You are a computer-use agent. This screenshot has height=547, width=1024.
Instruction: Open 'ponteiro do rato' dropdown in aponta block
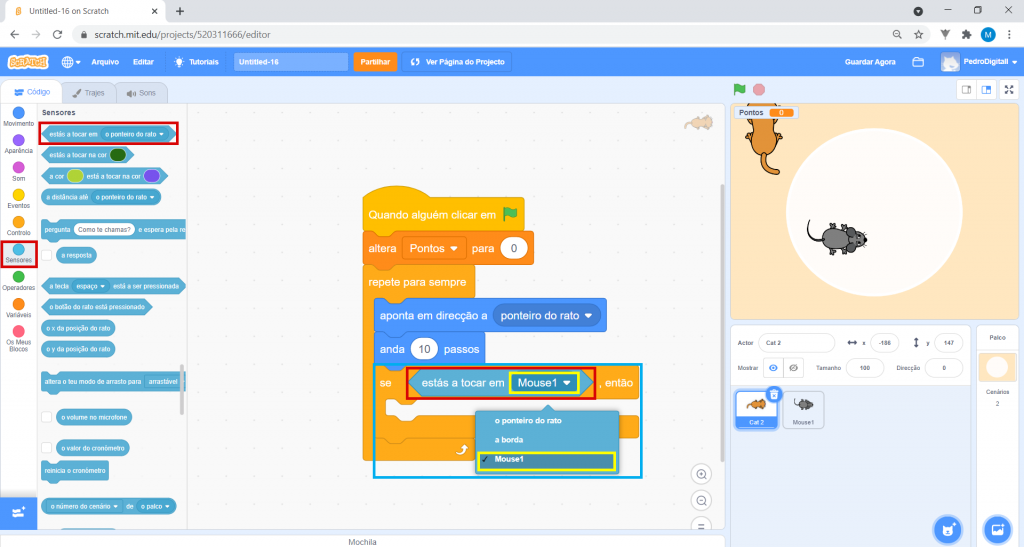[547, 315]
